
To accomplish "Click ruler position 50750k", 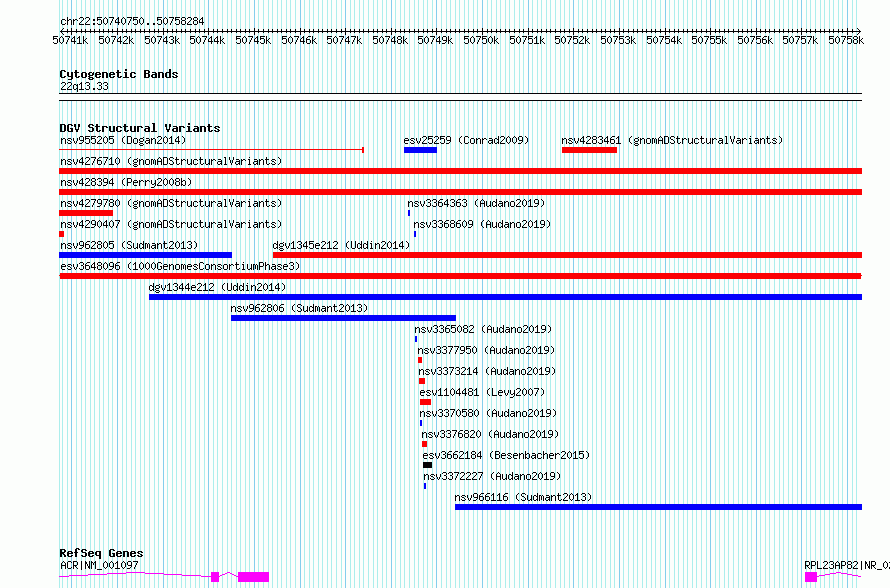I will pyautogui.click(x=481, y=40).
